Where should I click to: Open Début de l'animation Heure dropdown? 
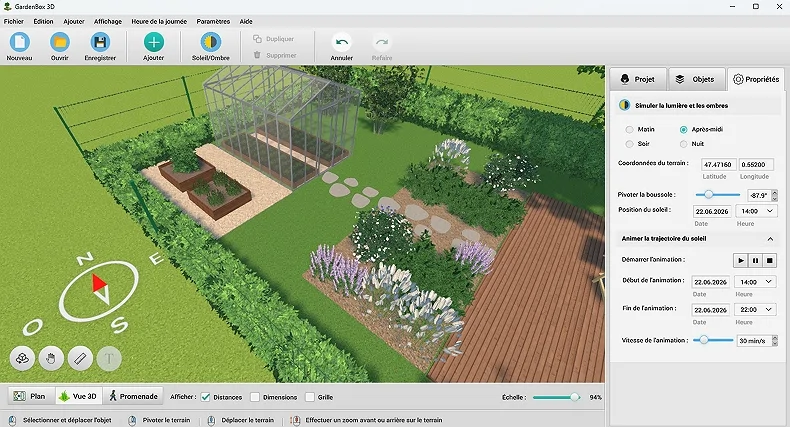click(755, 282)
